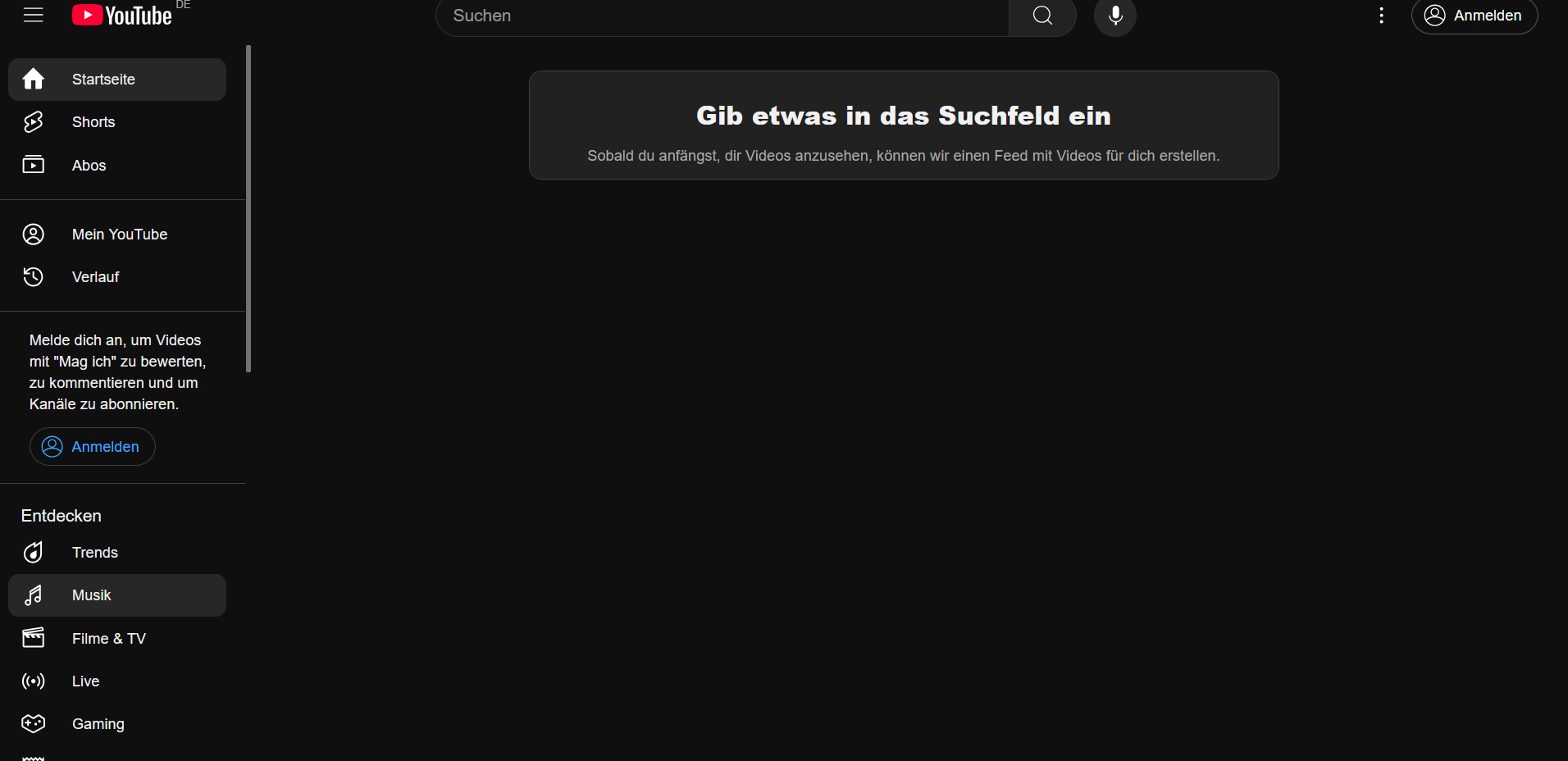
Task: Select the Live broadcast icon
Action: pos(33,681)
